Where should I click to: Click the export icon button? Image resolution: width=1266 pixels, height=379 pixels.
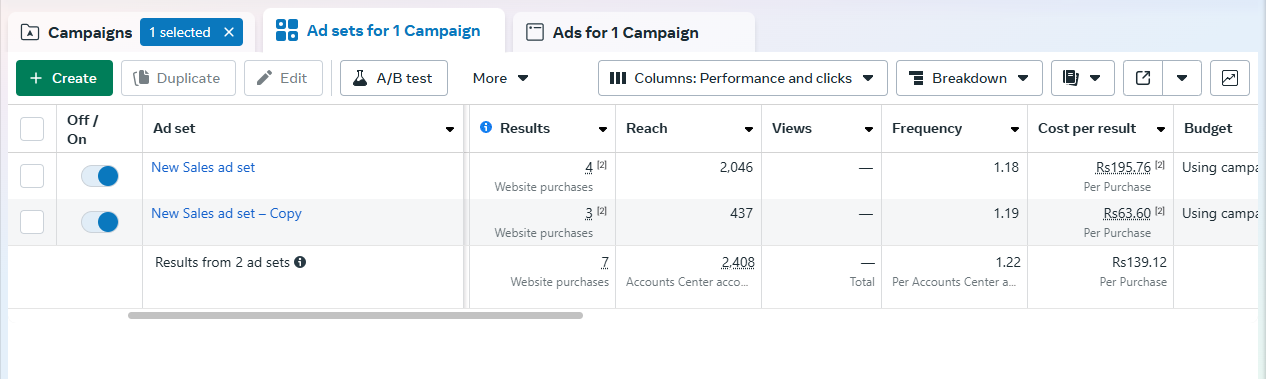(x=1143, y=78)
